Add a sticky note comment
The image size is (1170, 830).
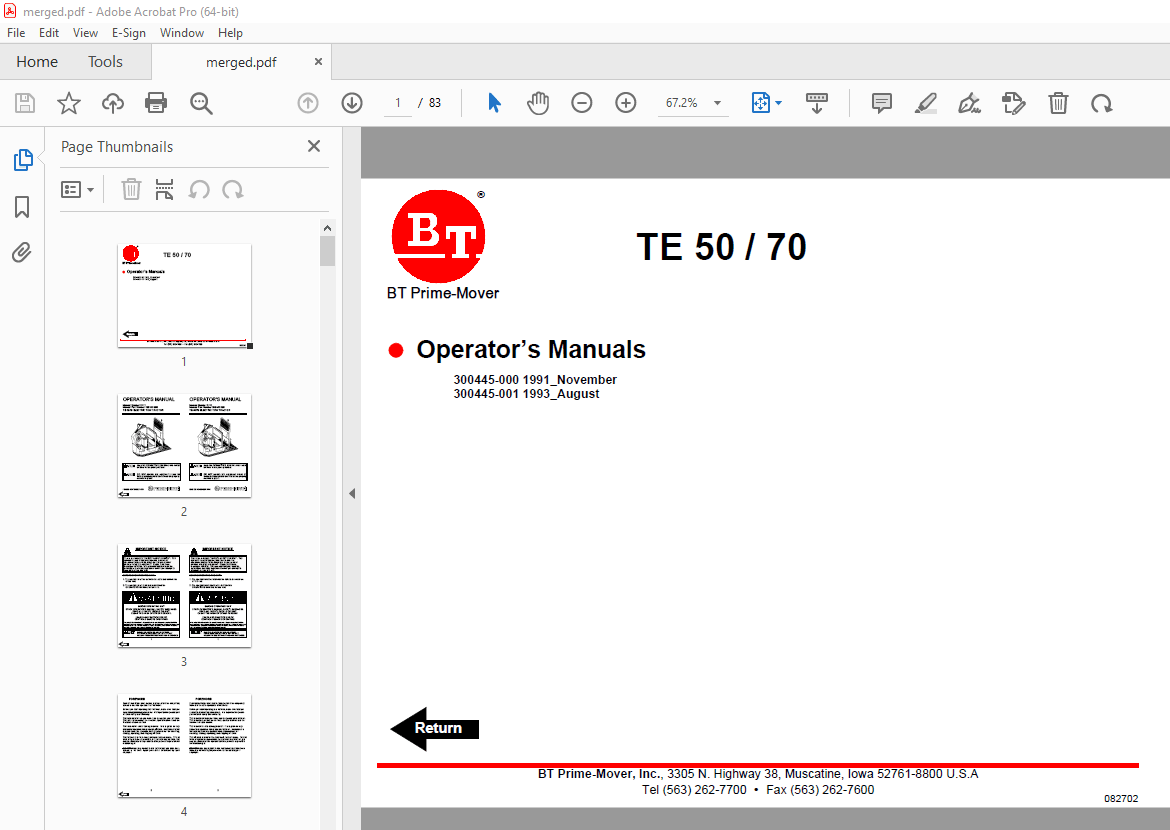(x=881, y=103)
